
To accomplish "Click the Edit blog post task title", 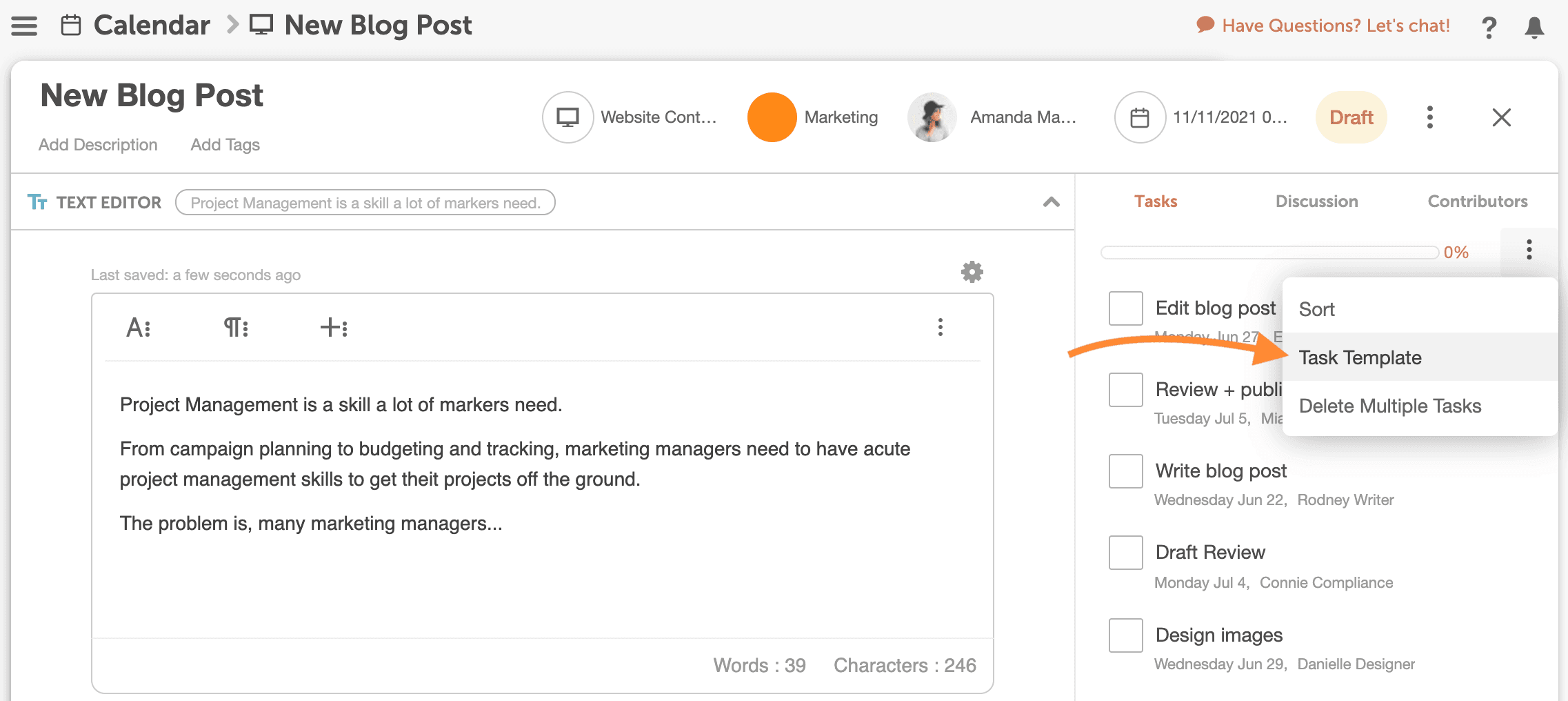I will pyautogui.click(x=1215, y=308).
